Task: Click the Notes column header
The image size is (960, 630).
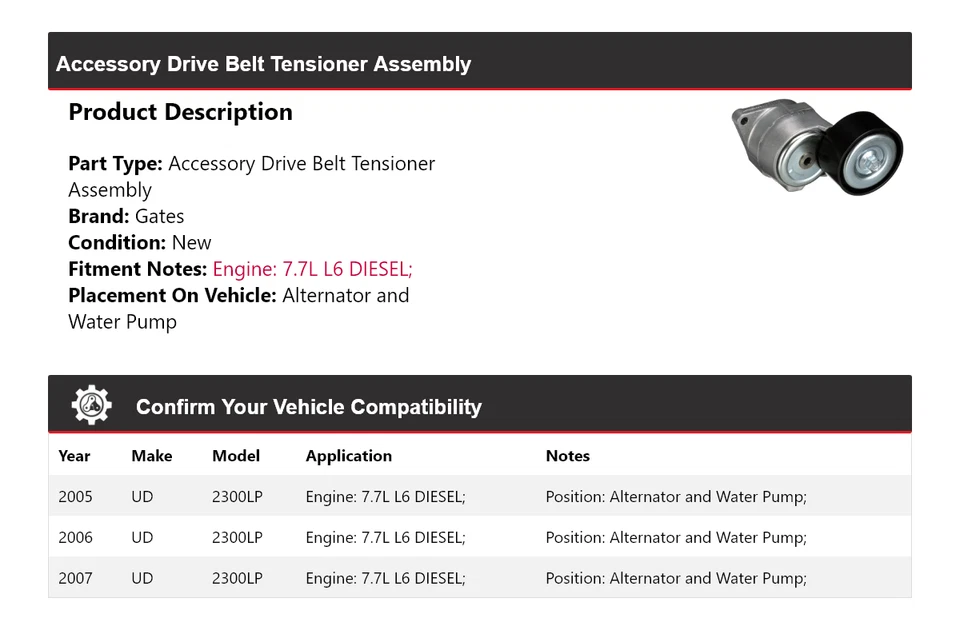Action: (x=568, y=456)
